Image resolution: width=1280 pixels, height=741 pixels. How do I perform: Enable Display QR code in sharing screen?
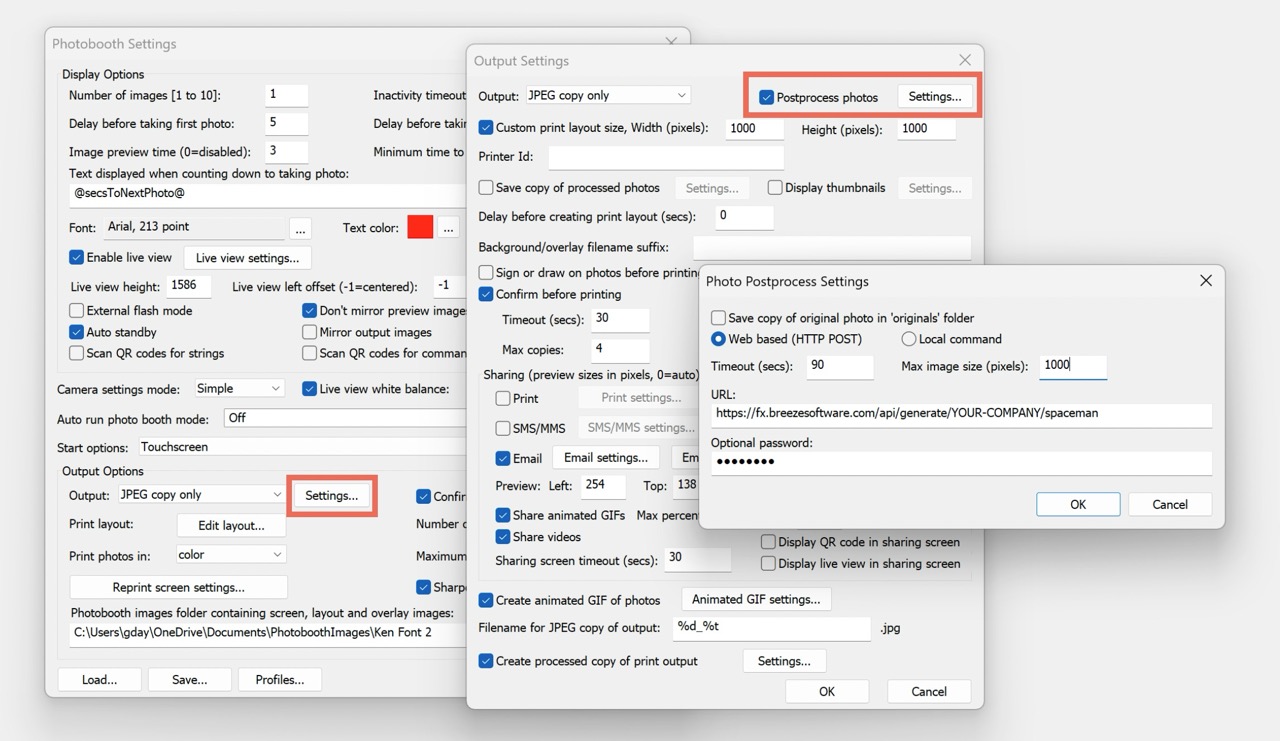768,542
